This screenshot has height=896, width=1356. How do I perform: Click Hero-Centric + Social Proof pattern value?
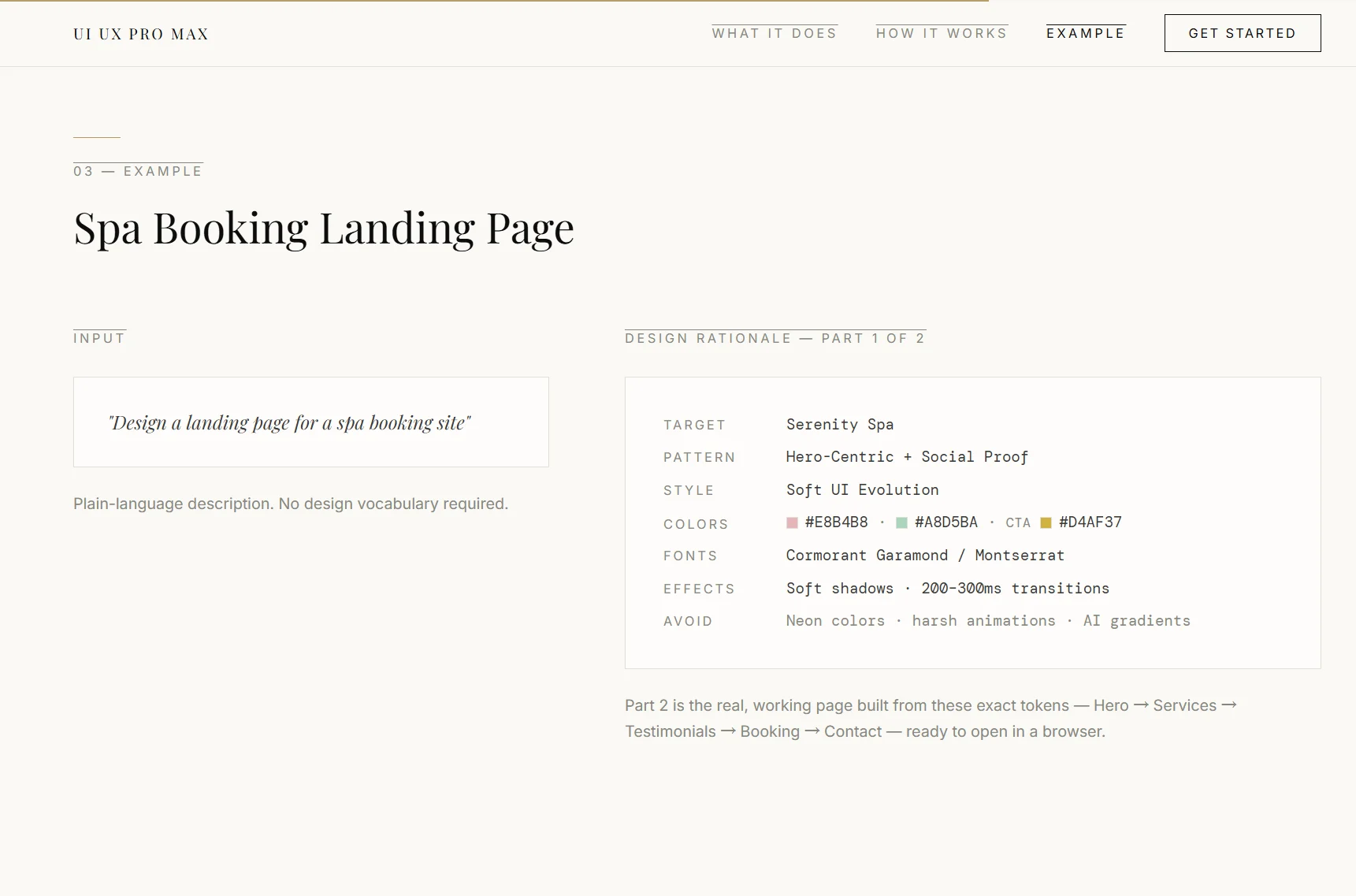907,457
